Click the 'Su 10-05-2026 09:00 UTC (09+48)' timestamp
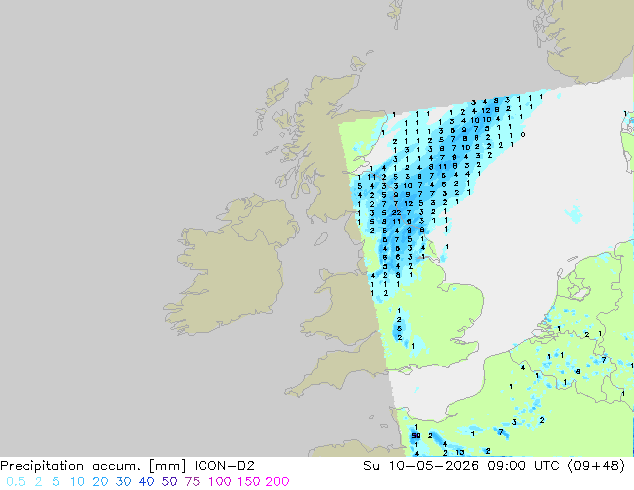This screenshot has width=634, height=490. [x=494, y=466]
